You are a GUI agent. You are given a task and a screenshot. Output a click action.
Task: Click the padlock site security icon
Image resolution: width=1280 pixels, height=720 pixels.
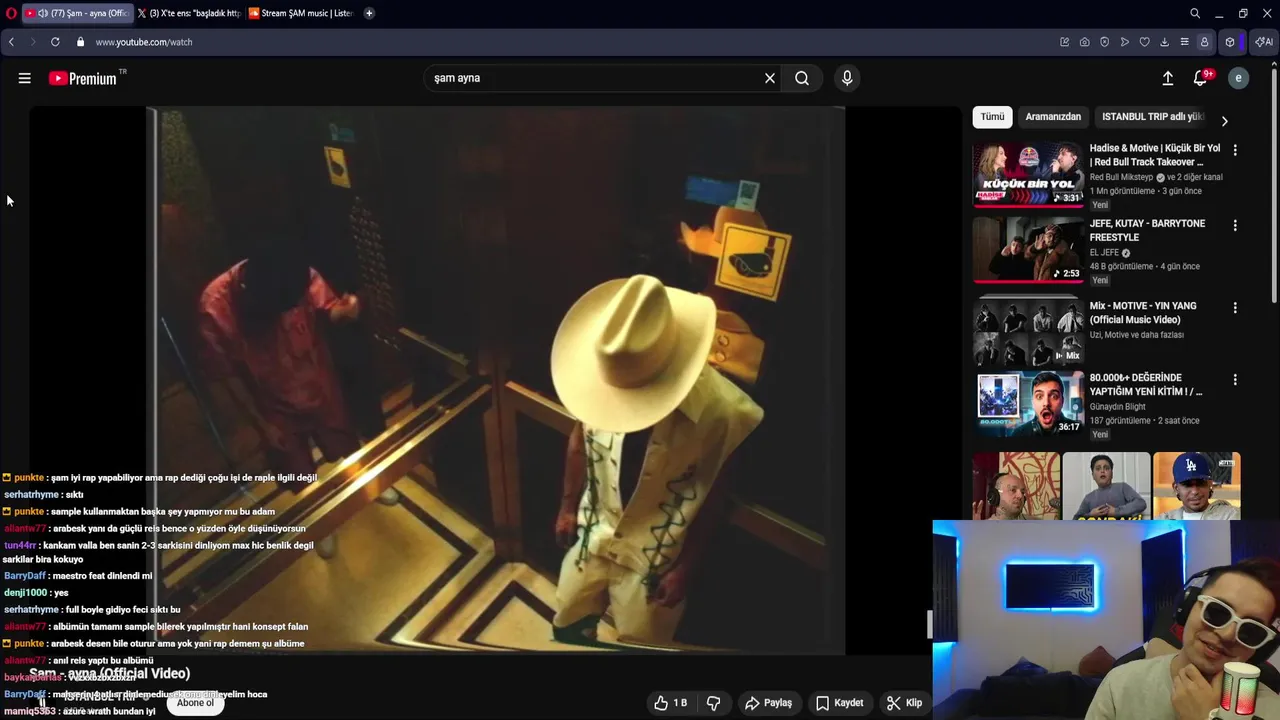[x=81, y=42]
